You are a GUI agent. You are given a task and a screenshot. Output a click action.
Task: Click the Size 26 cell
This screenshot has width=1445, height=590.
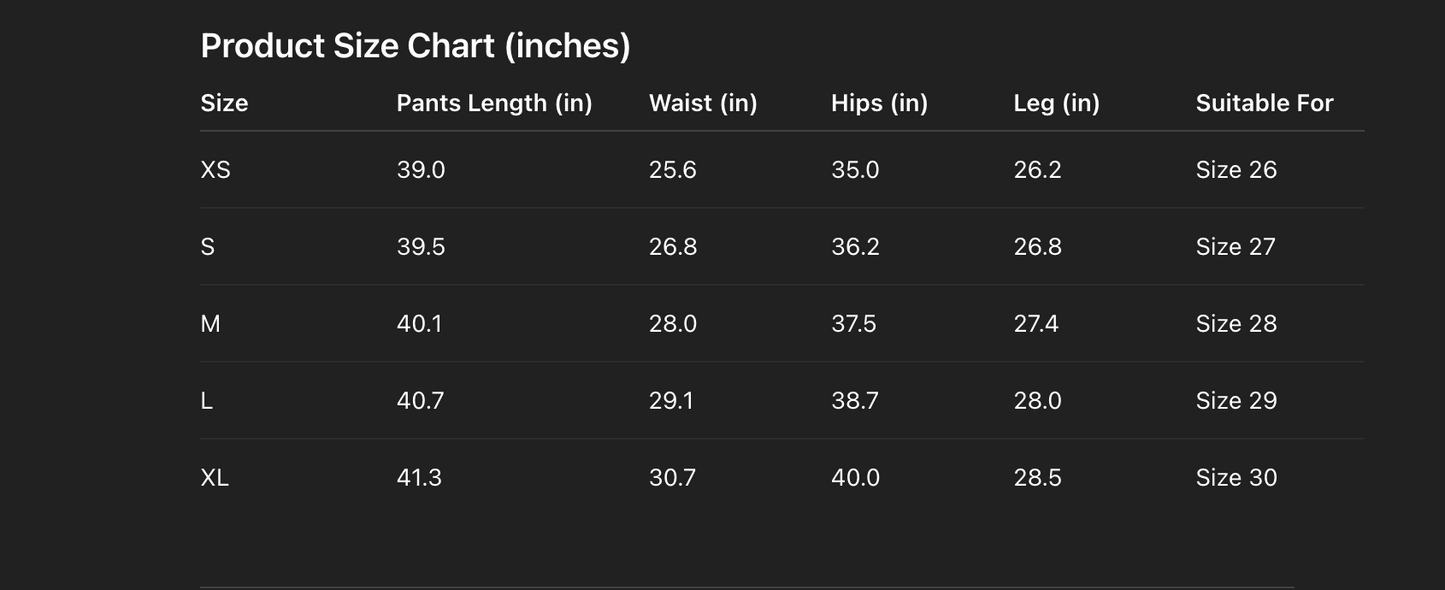(1236, 170)
